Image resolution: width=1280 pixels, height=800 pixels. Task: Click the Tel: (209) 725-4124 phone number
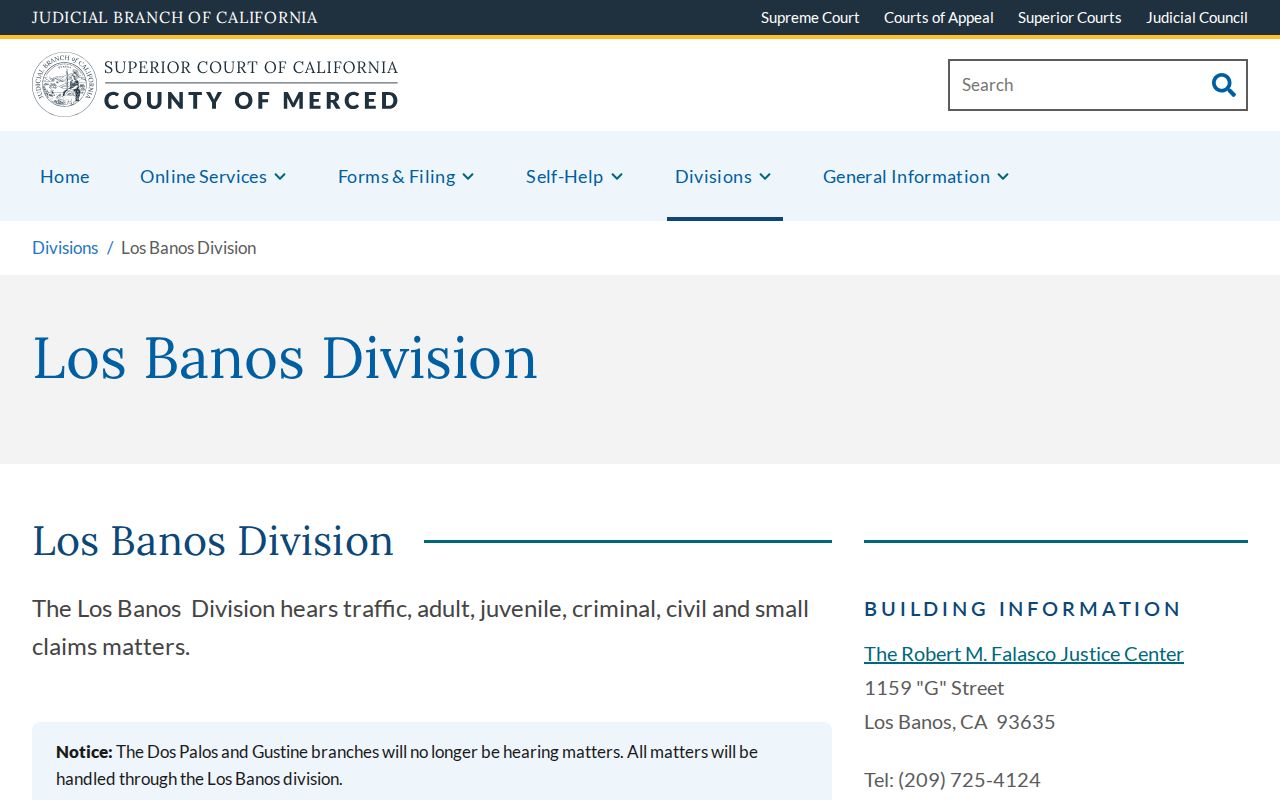point(952,780)
